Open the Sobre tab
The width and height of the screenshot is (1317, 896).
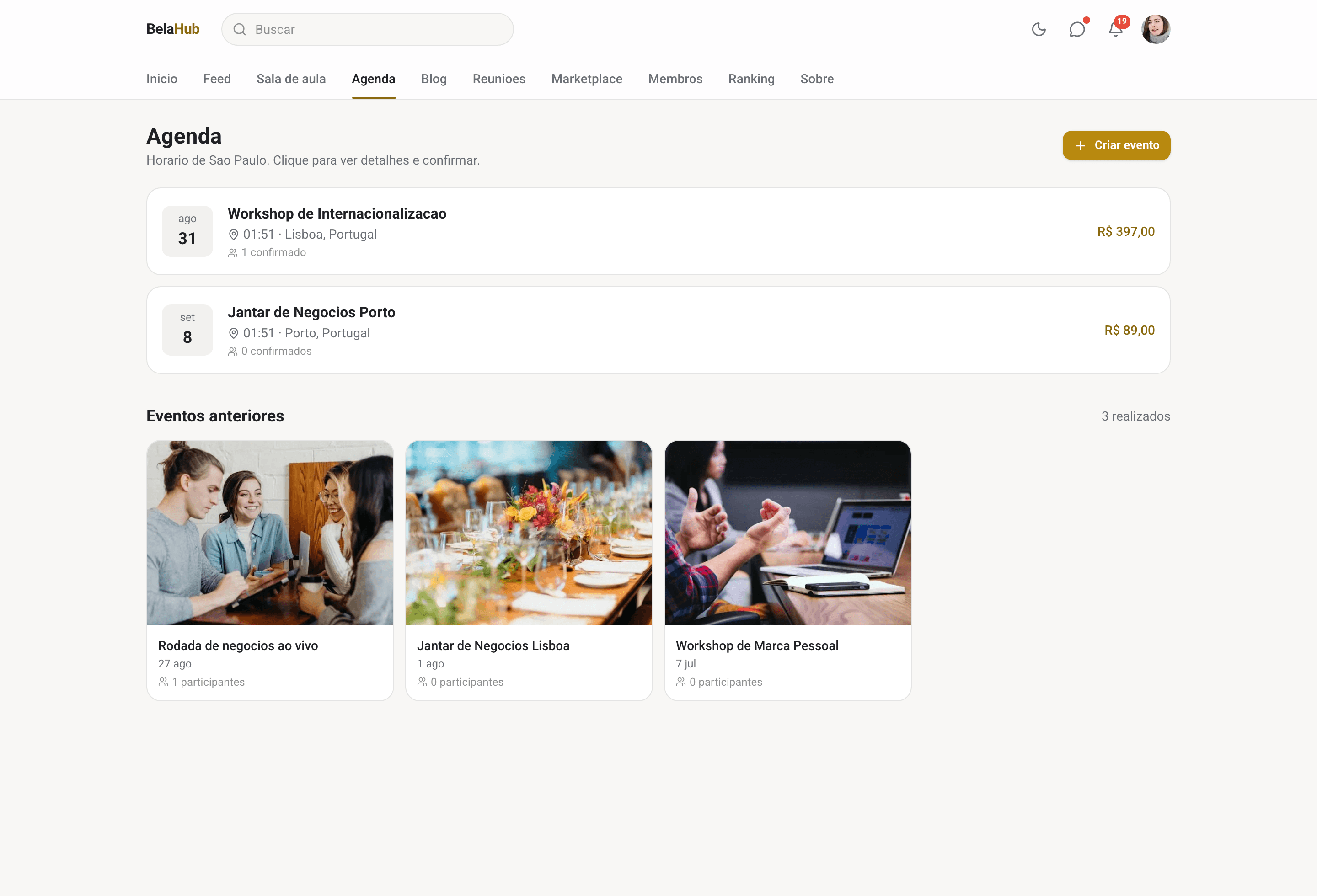pos(817,79)
